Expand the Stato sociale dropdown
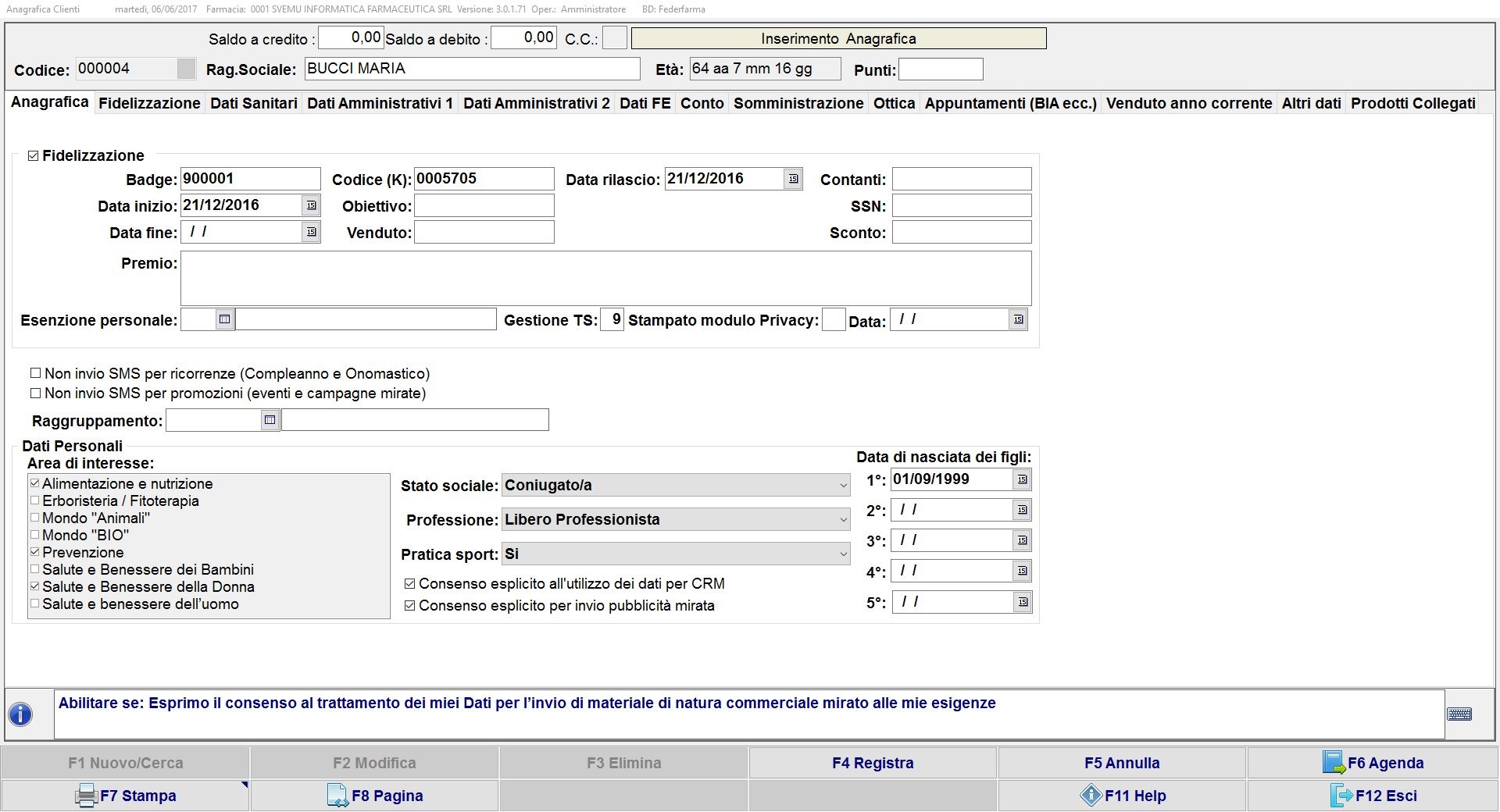Image resolution: width=1500 pixels, height=812 pixels. 843,486
